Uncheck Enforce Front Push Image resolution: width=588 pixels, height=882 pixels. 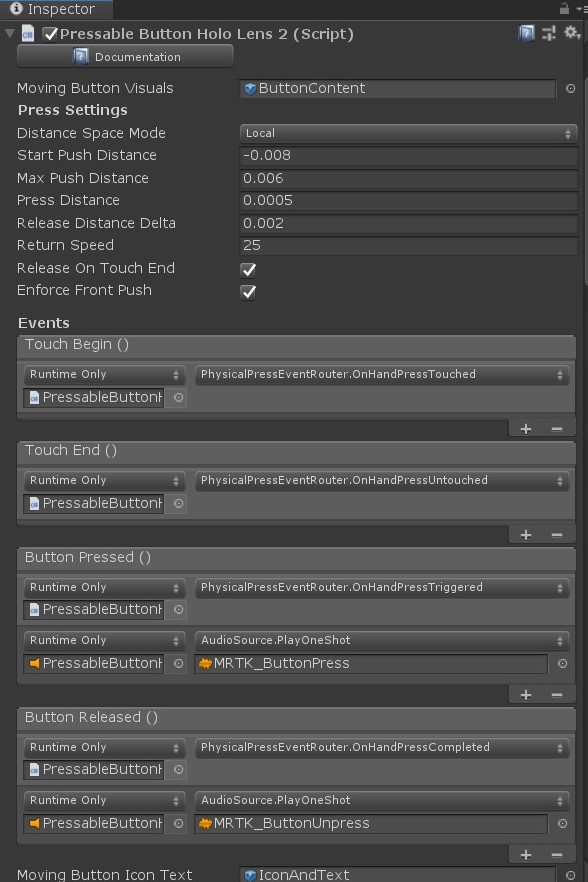pyautogui.click(x=248, y=292)
